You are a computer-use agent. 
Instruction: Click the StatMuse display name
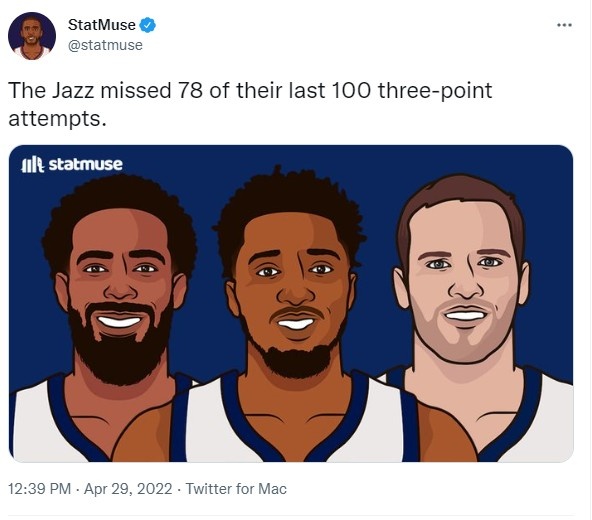(x=102, y=25)
